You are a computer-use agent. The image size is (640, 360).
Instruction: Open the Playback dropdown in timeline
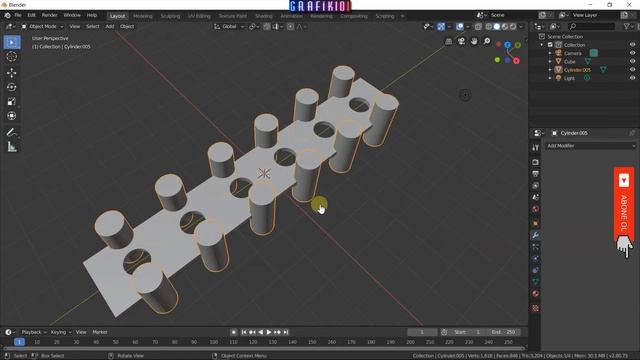tap(33, 332)
